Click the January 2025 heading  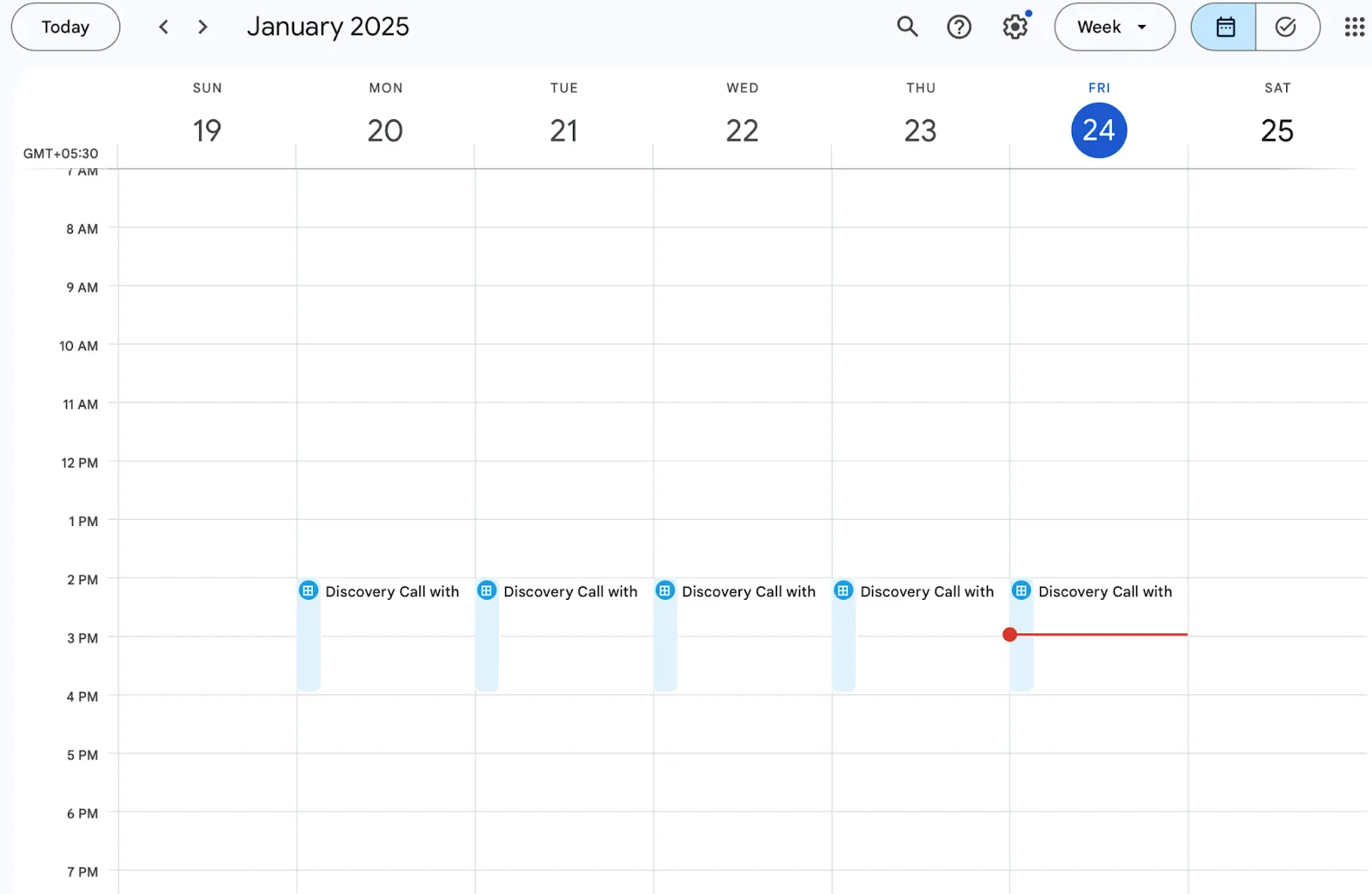click(x=328, y=27)
